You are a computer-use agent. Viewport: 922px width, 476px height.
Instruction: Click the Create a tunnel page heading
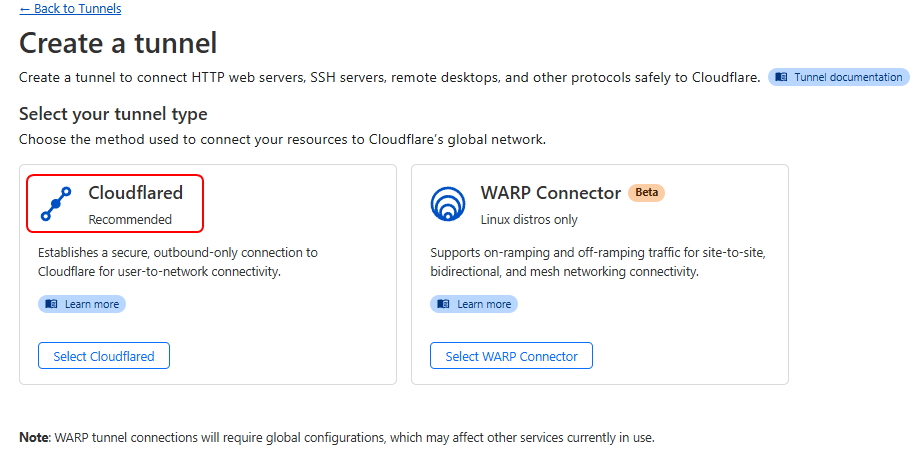pos(118,43)
